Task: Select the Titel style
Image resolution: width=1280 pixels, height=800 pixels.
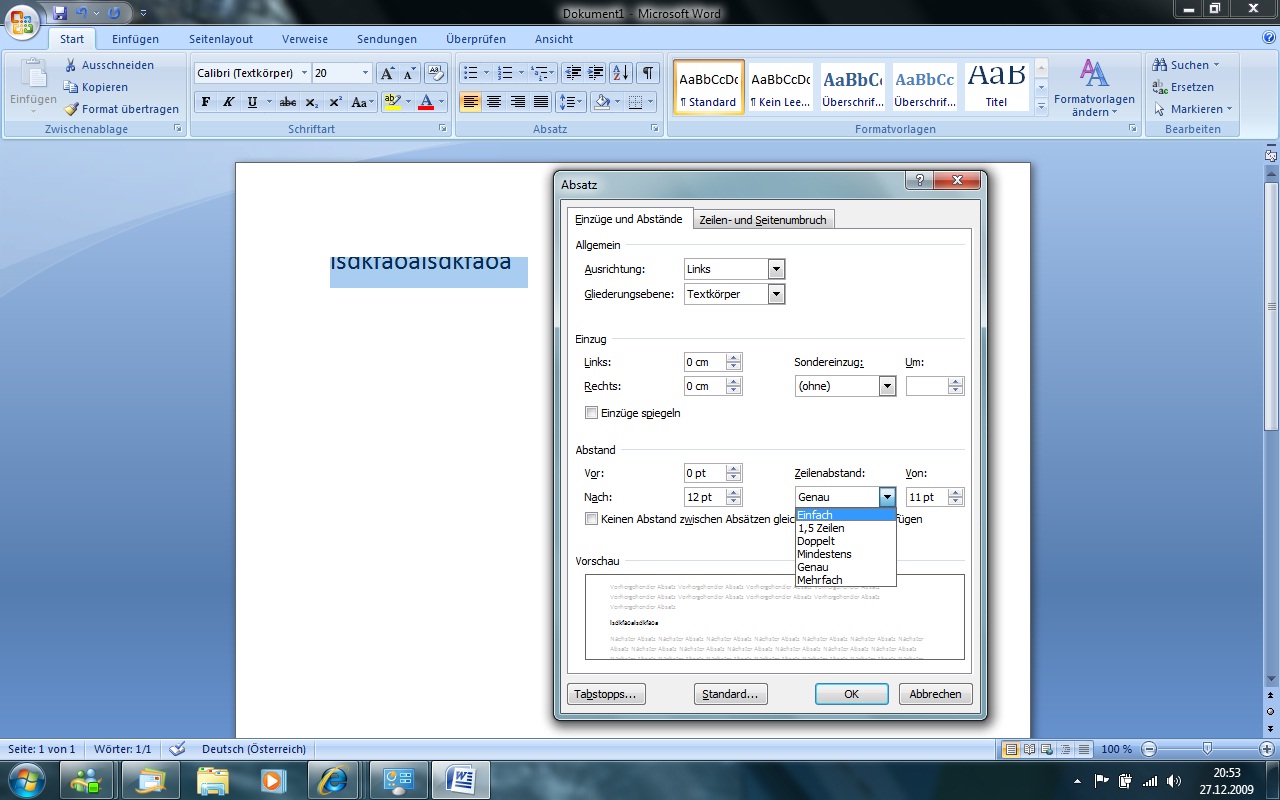Action: coord(996,87)
